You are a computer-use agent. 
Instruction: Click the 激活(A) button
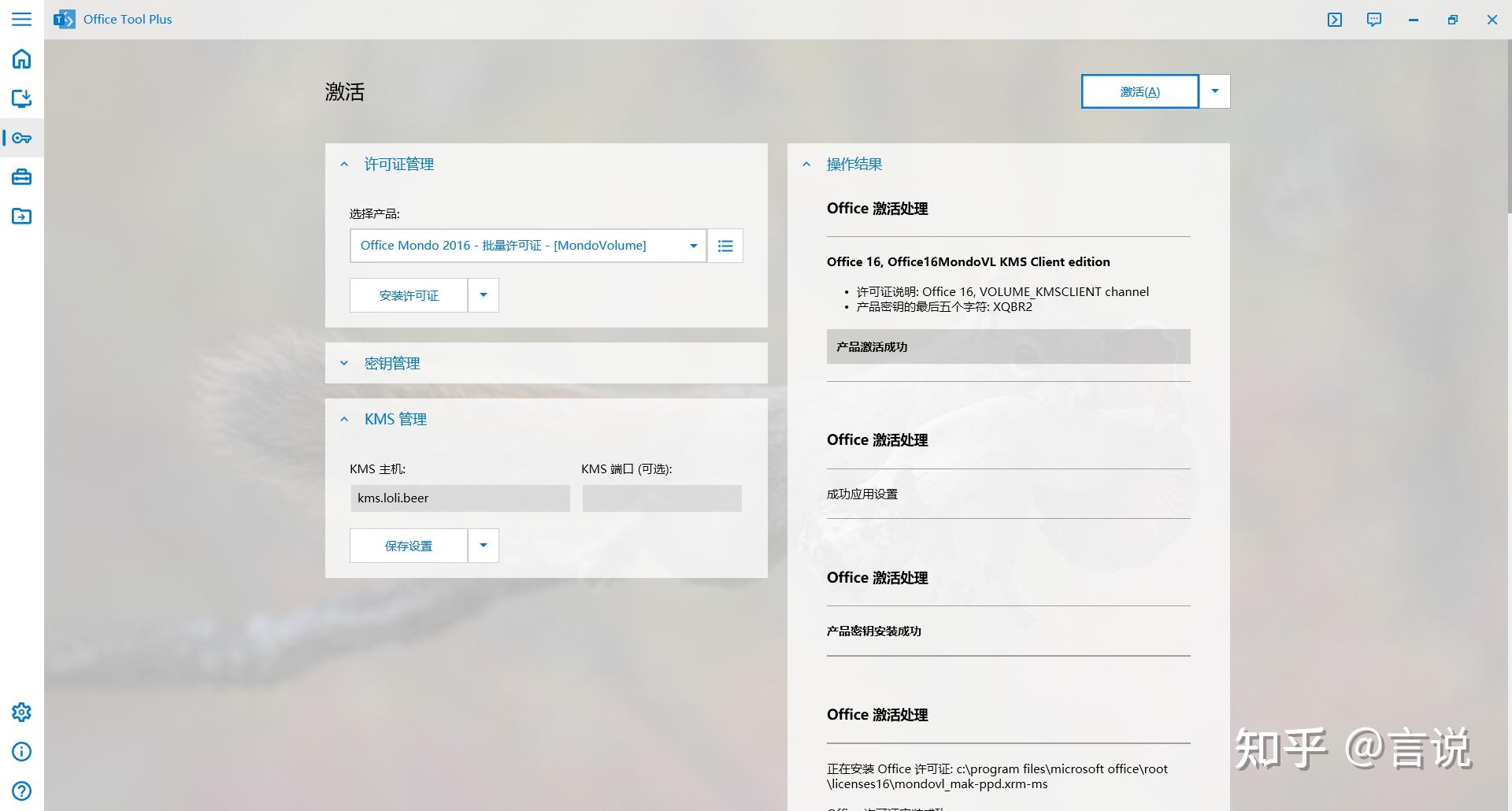1139,91
